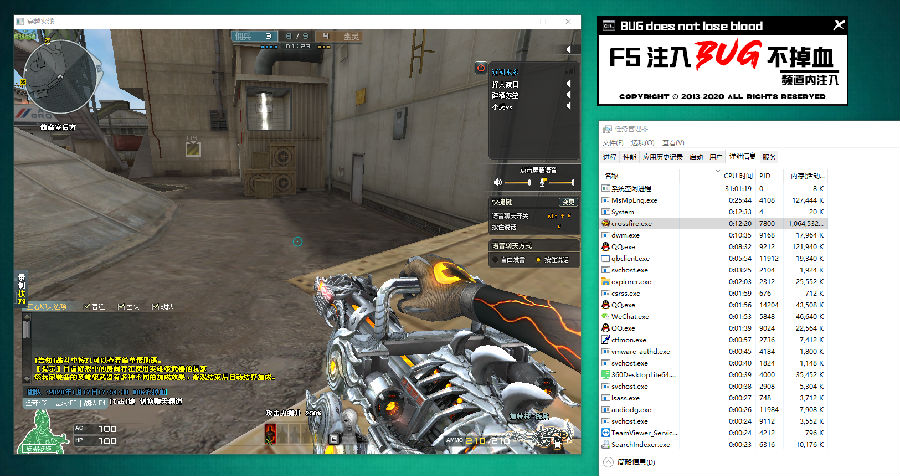
Task: Select the System process row
Action: (713, 212)
